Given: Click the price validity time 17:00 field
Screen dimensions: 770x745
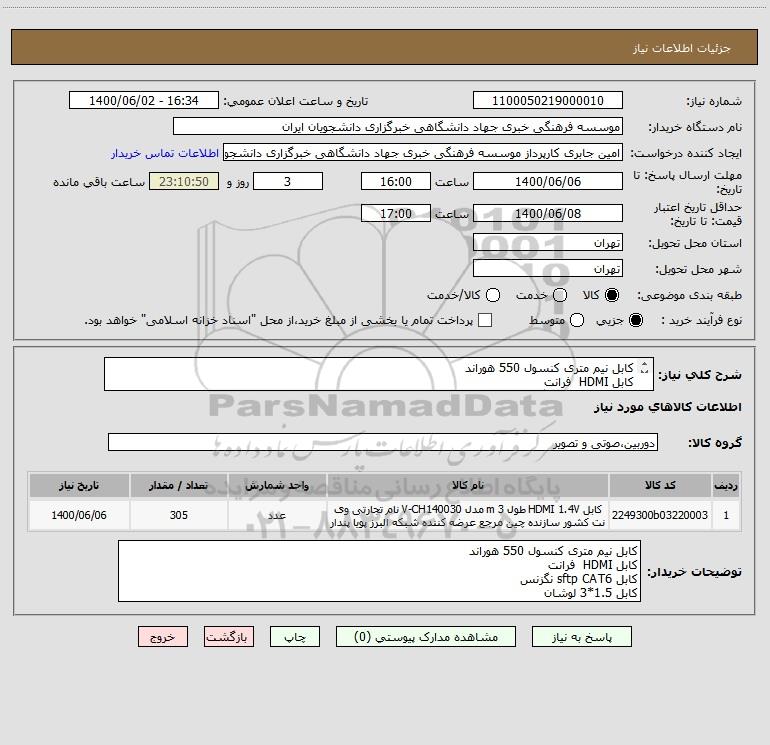Looking at the screenshot, I should [396, 213].
